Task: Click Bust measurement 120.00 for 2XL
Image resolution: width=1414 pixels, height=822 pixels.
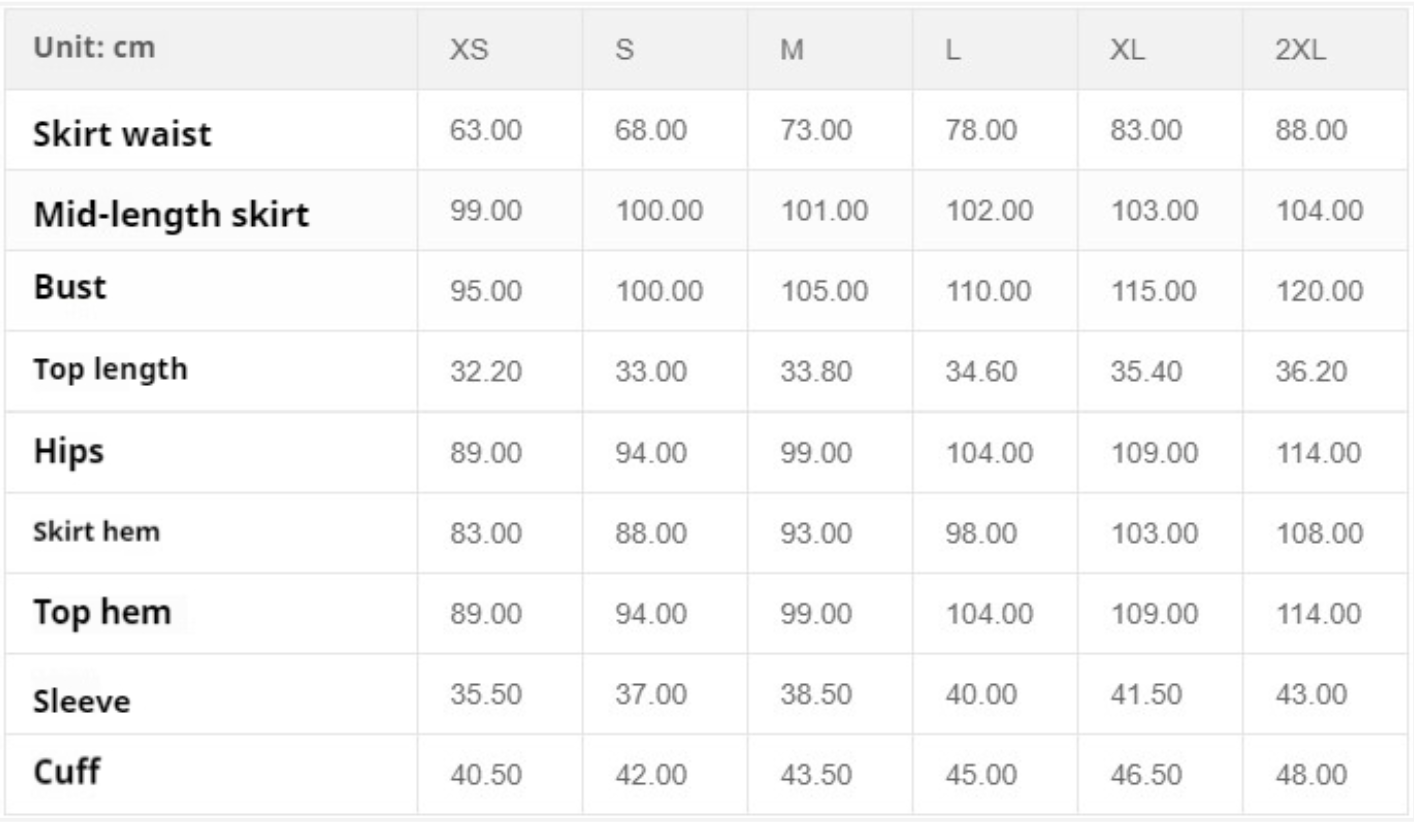Action: 1319,291
